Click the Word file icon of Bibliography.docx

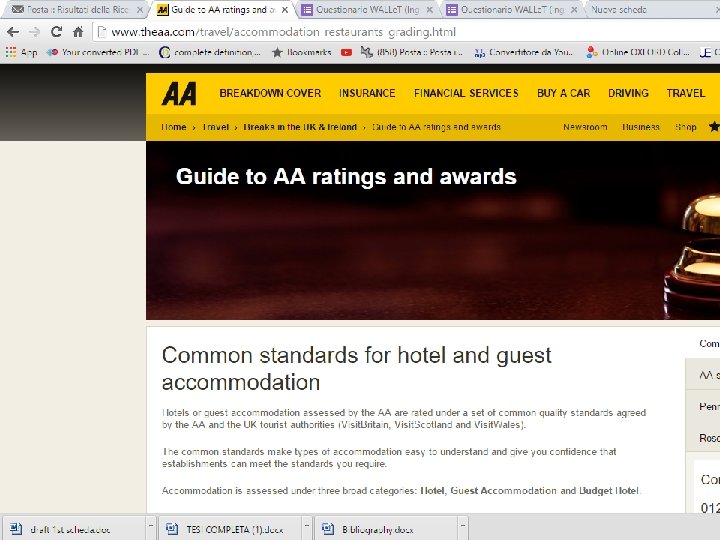pyautogui.click(x=328, y=529)
